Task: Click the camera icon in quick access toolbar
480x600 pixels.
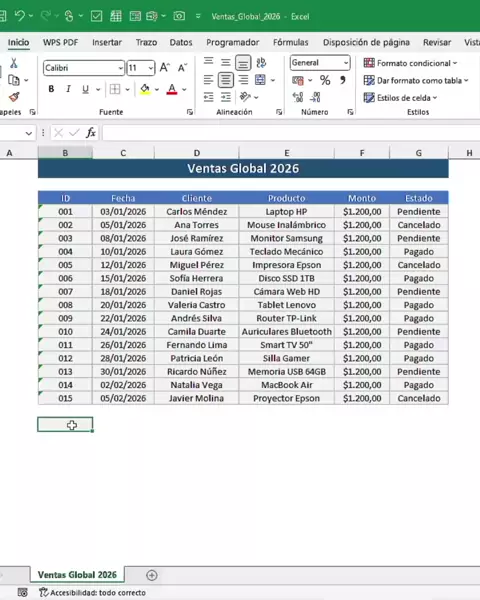Action: (x=179, y=16)
